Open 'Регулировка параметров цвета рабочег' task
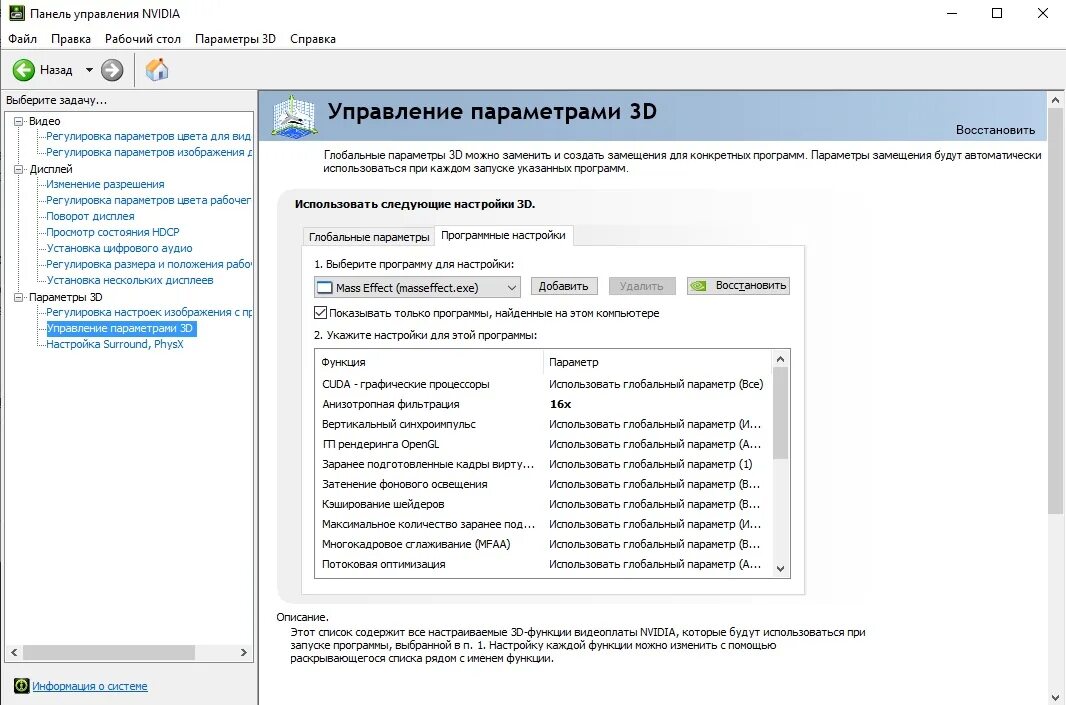The image size is (1066, 705). 148,200
